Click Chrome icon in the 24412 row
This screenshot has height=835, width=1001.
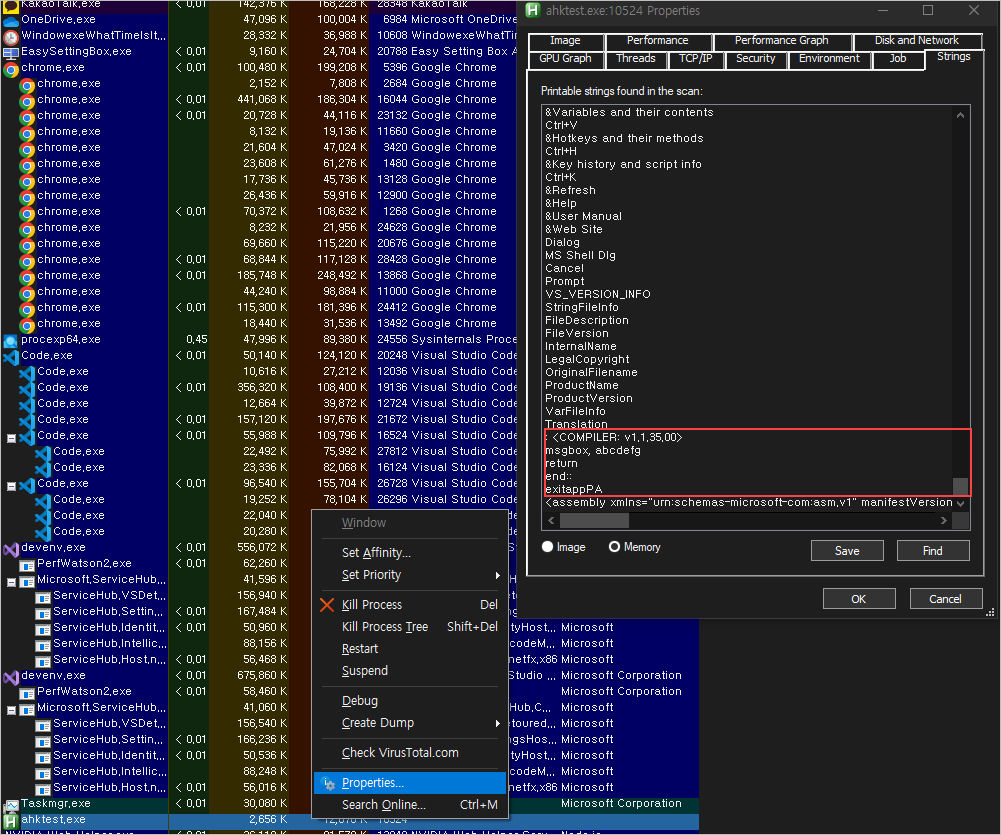click(x=27, y=308)
